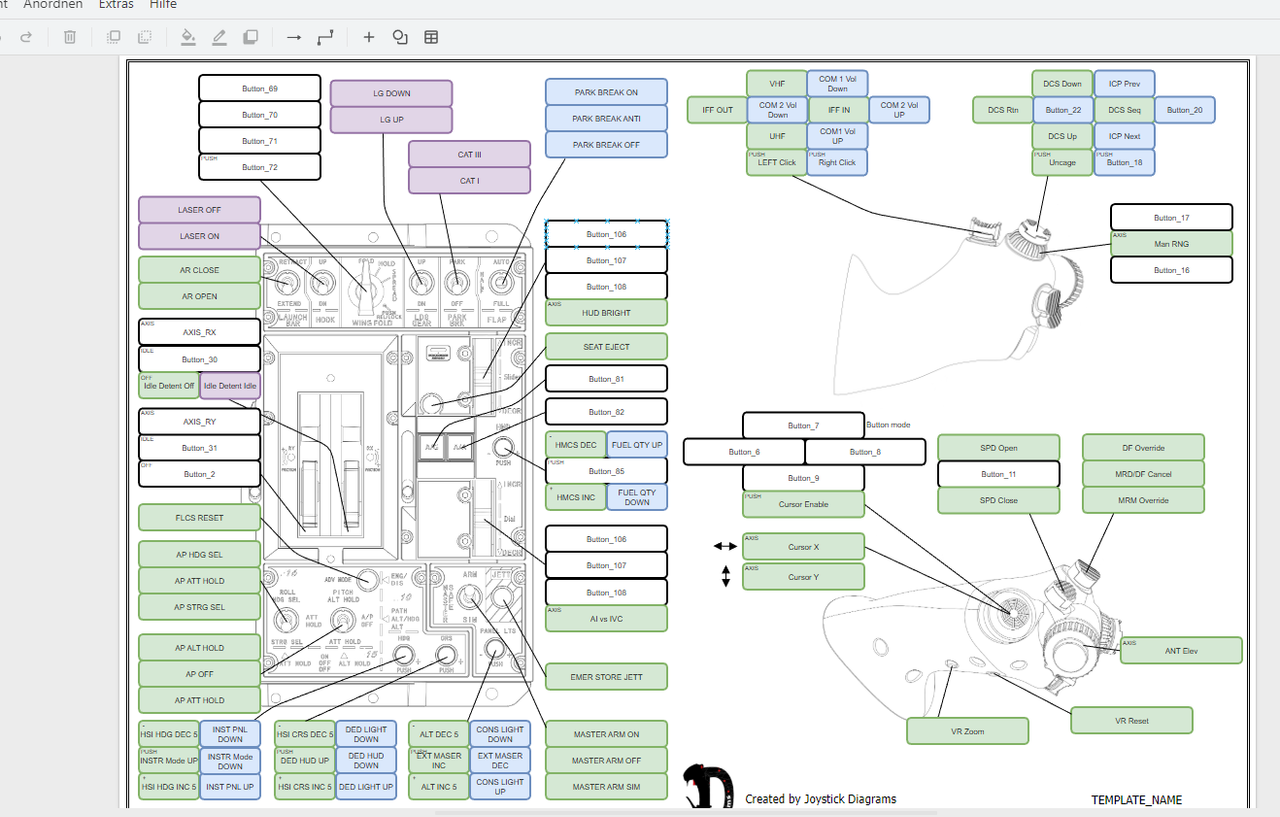
Task: Click the shapes icon in the toolbar
Action: tap(400, 37)
